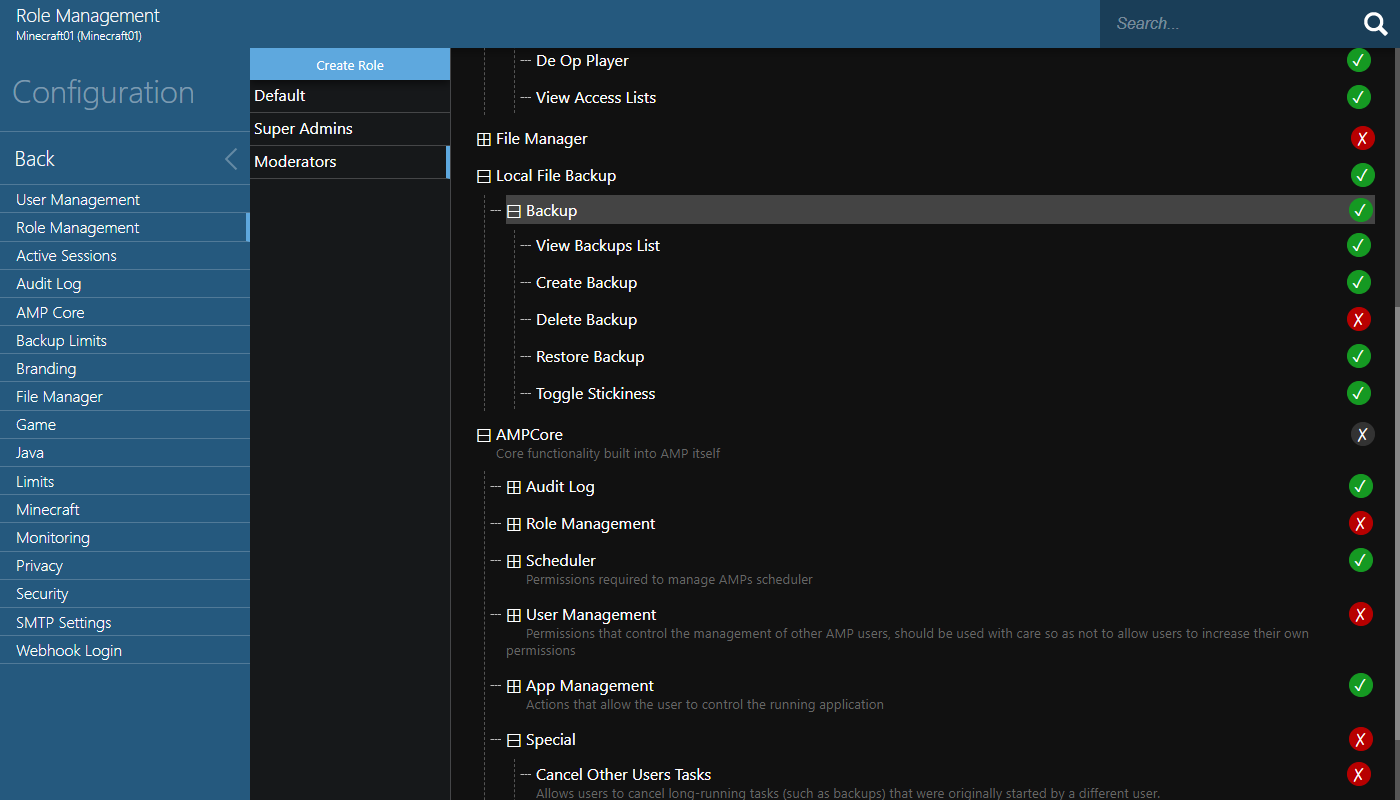Open User Management in the sidebar
The width and height of the screenshot is (1400, 800).
coord(125,200)
